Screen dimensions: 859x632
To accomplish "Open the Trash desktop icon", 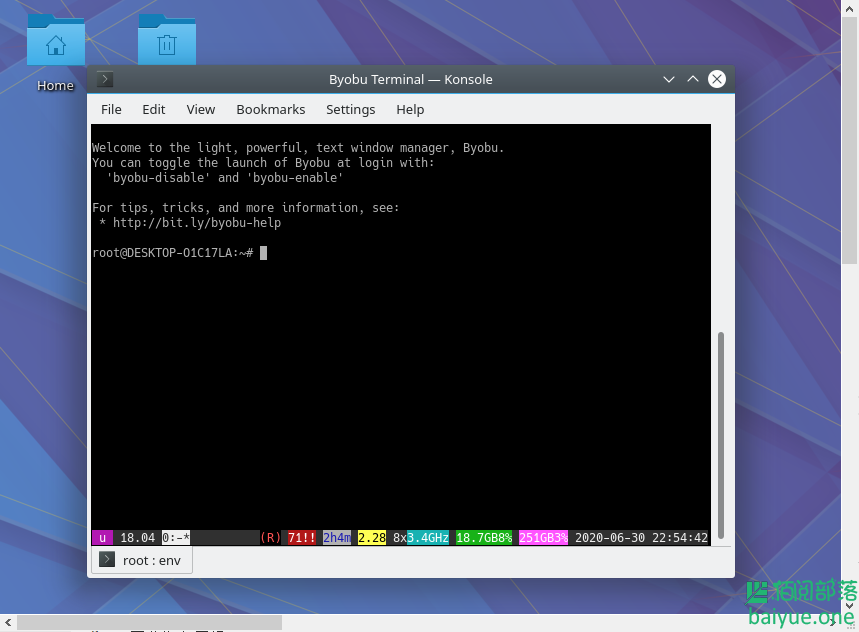I will click(167, 40).
